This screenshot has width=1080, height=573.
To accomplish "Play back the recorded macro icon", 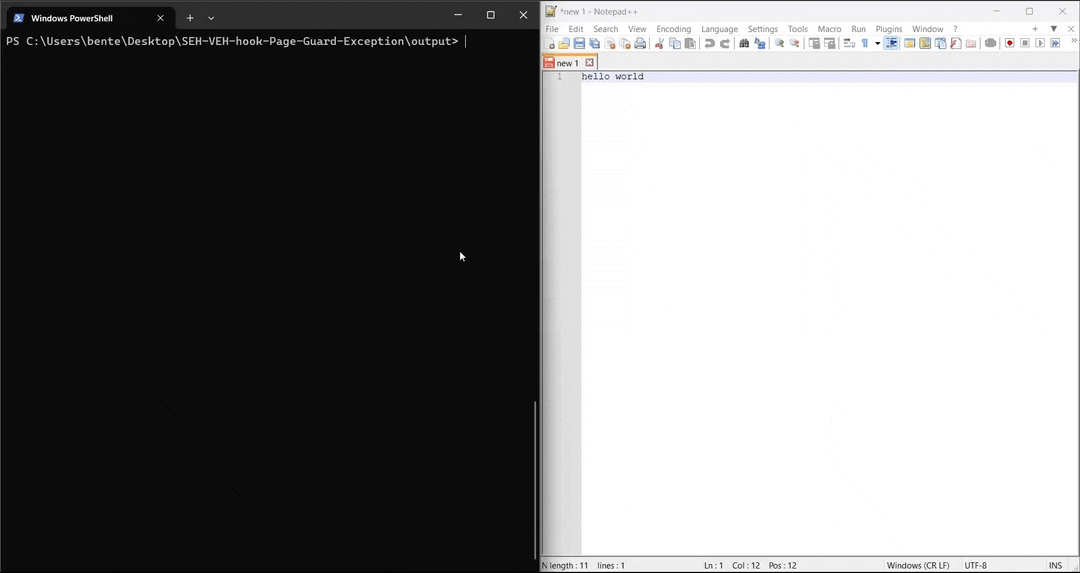I will tap(1040, 43).
